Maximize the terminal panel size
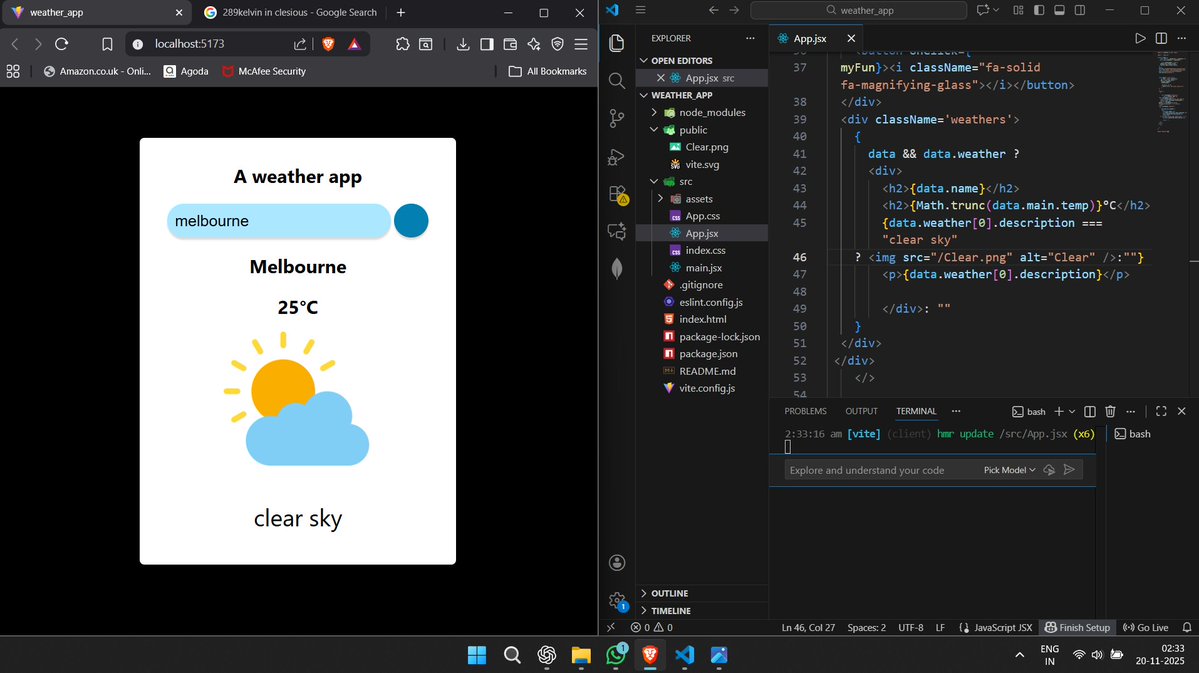 (x=1161, y=411)
